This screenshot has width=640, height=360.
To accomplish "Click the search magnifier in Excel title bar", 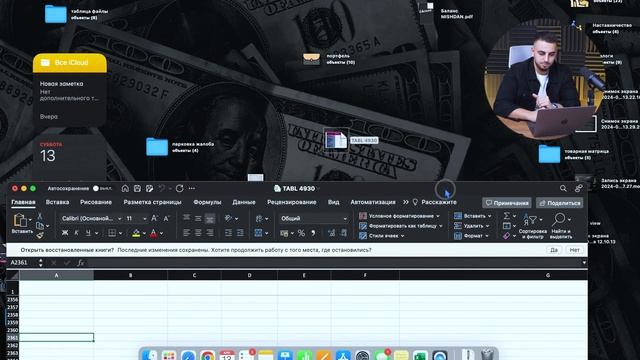I will pos(563,188).
